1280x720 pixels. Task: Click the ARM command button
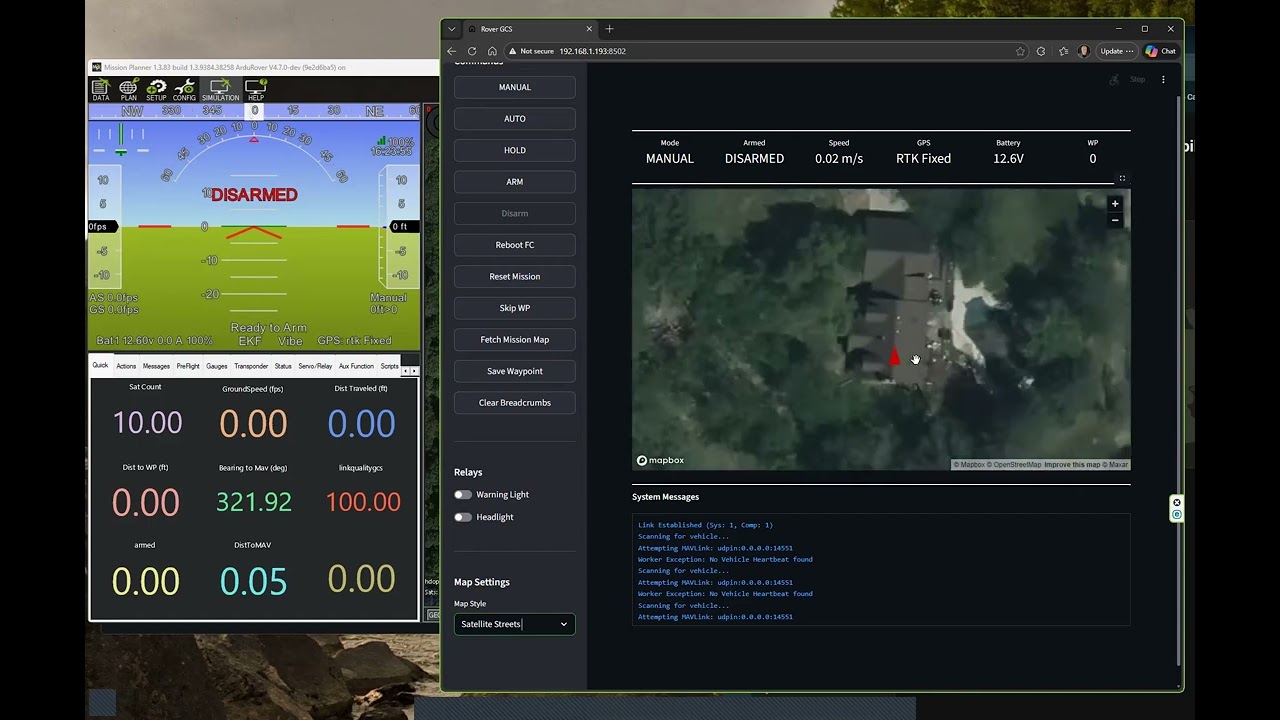pos(514,182)
